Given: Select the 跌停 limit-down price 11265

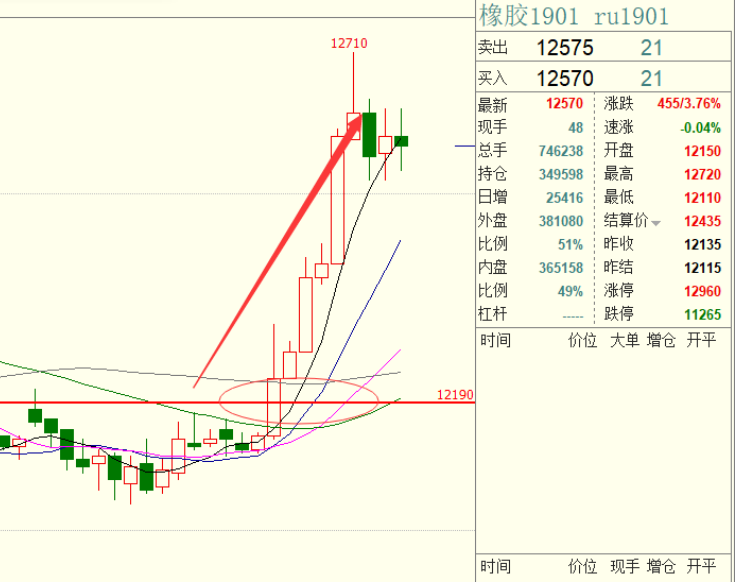Looking at the screenshot, I should tap(702, 314).
